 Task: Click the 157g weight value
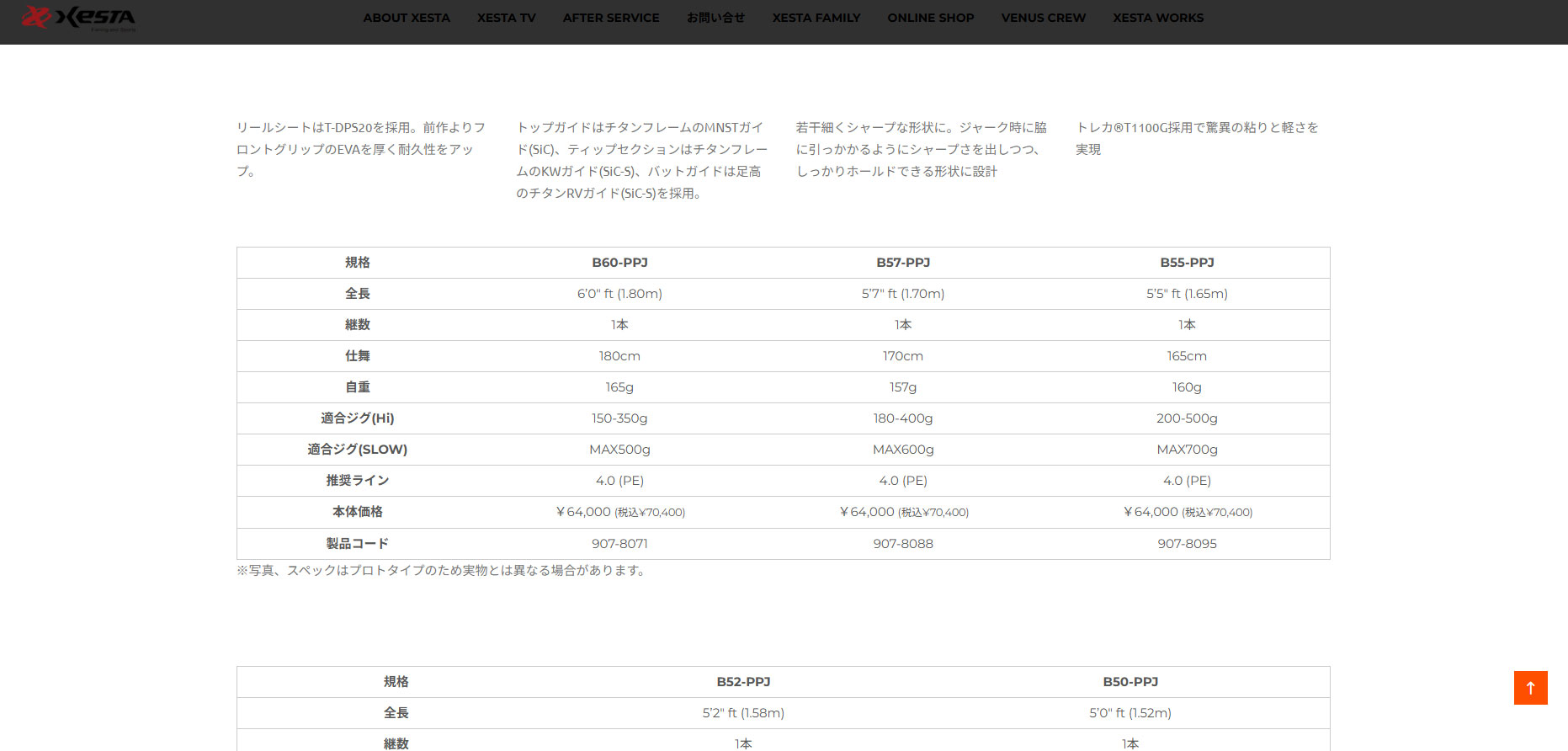pyautogui.click(x=903, y=387)
